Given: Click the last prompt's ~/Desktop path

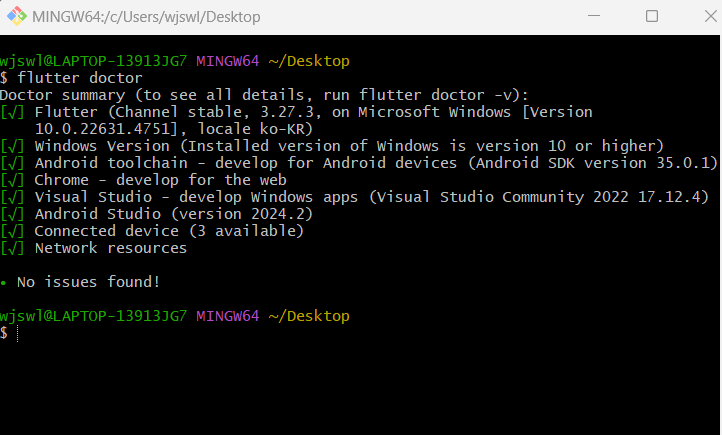Looking at the screenshot, I should pos(309,316).
